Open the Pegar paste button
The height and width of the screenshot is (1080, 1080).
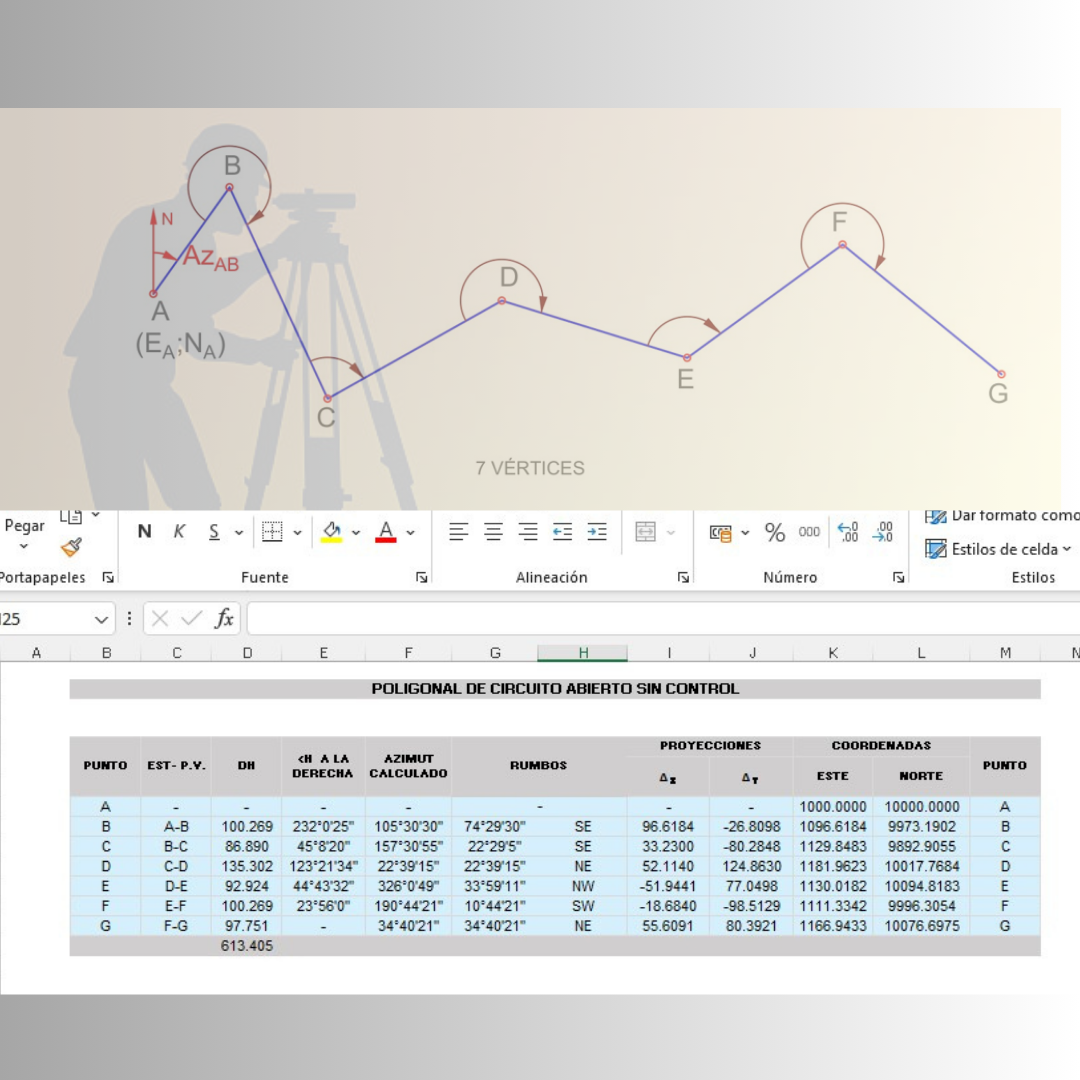[x=24, y=526]
